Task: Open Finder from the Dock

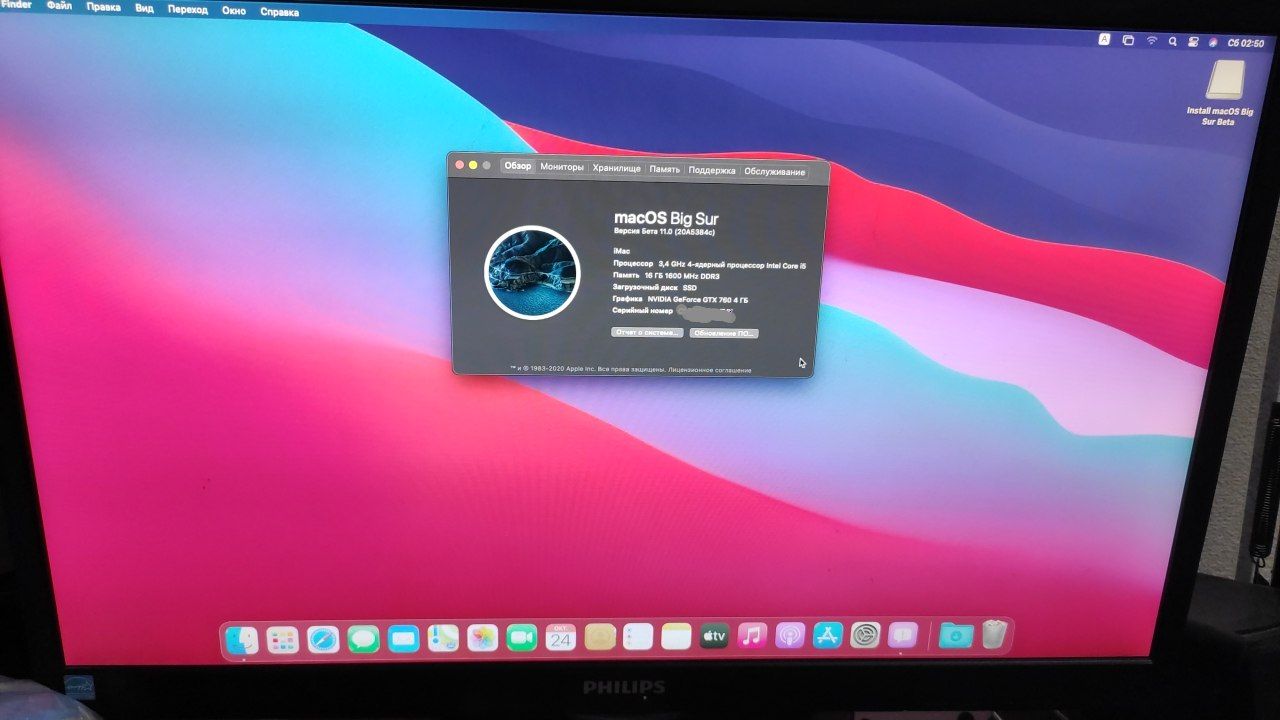Action: (243, 640)
